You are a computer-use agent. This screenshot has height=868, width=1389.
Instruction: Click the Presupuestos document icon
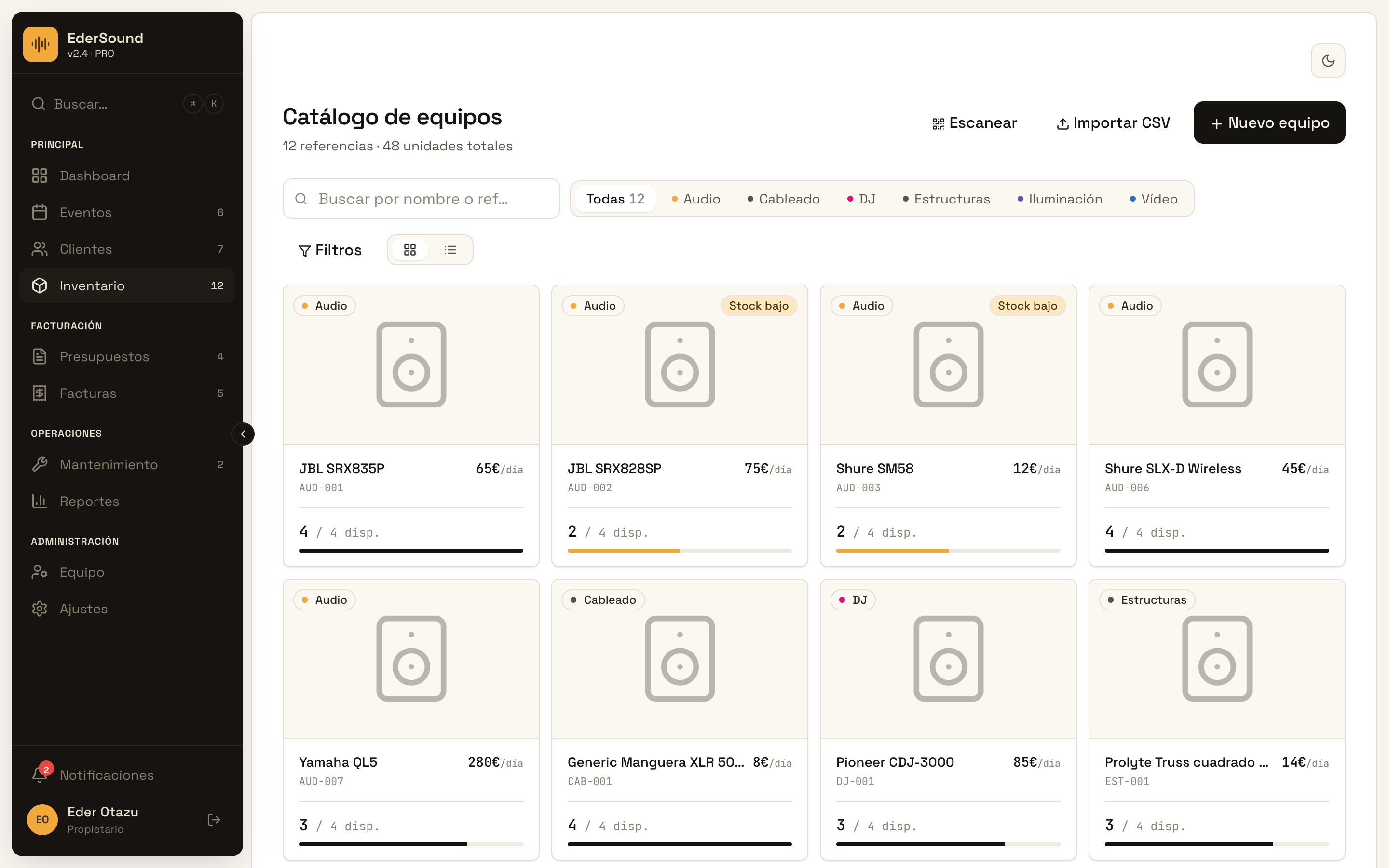tap(40, 356)
